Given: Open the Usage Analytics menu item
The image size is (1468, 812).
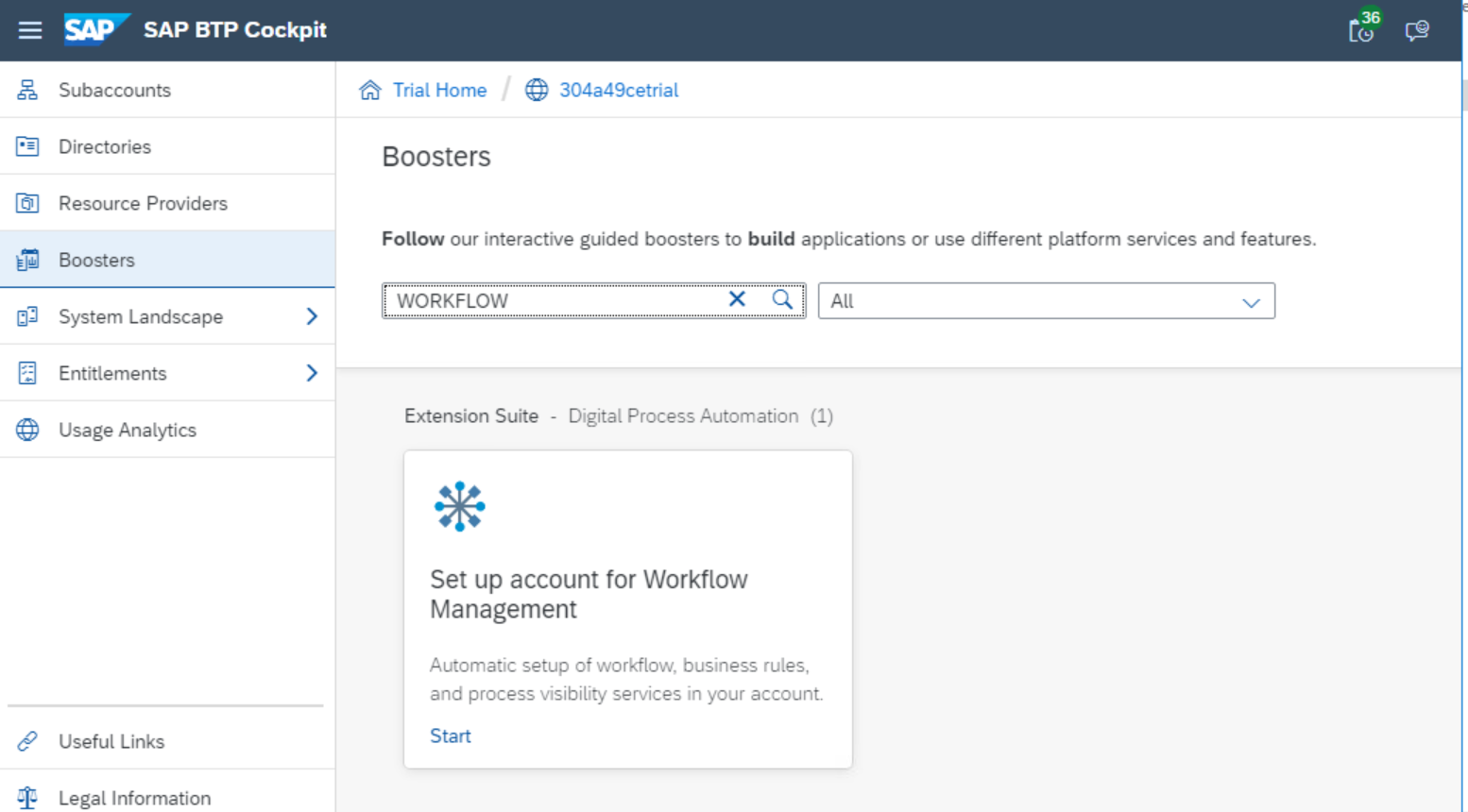Looking at the screenshot, I should [x=167, y=430].
